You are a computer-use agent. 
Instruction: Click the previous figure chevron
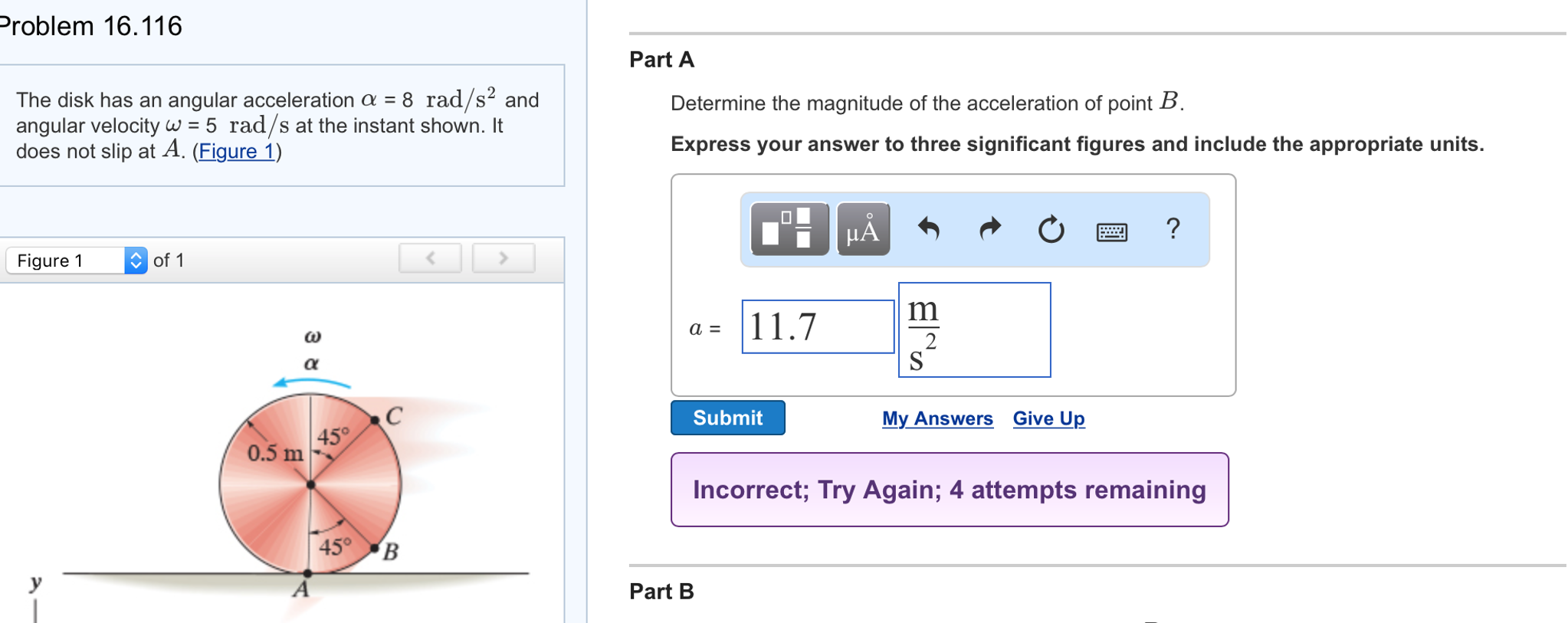(x=430, y=258)
